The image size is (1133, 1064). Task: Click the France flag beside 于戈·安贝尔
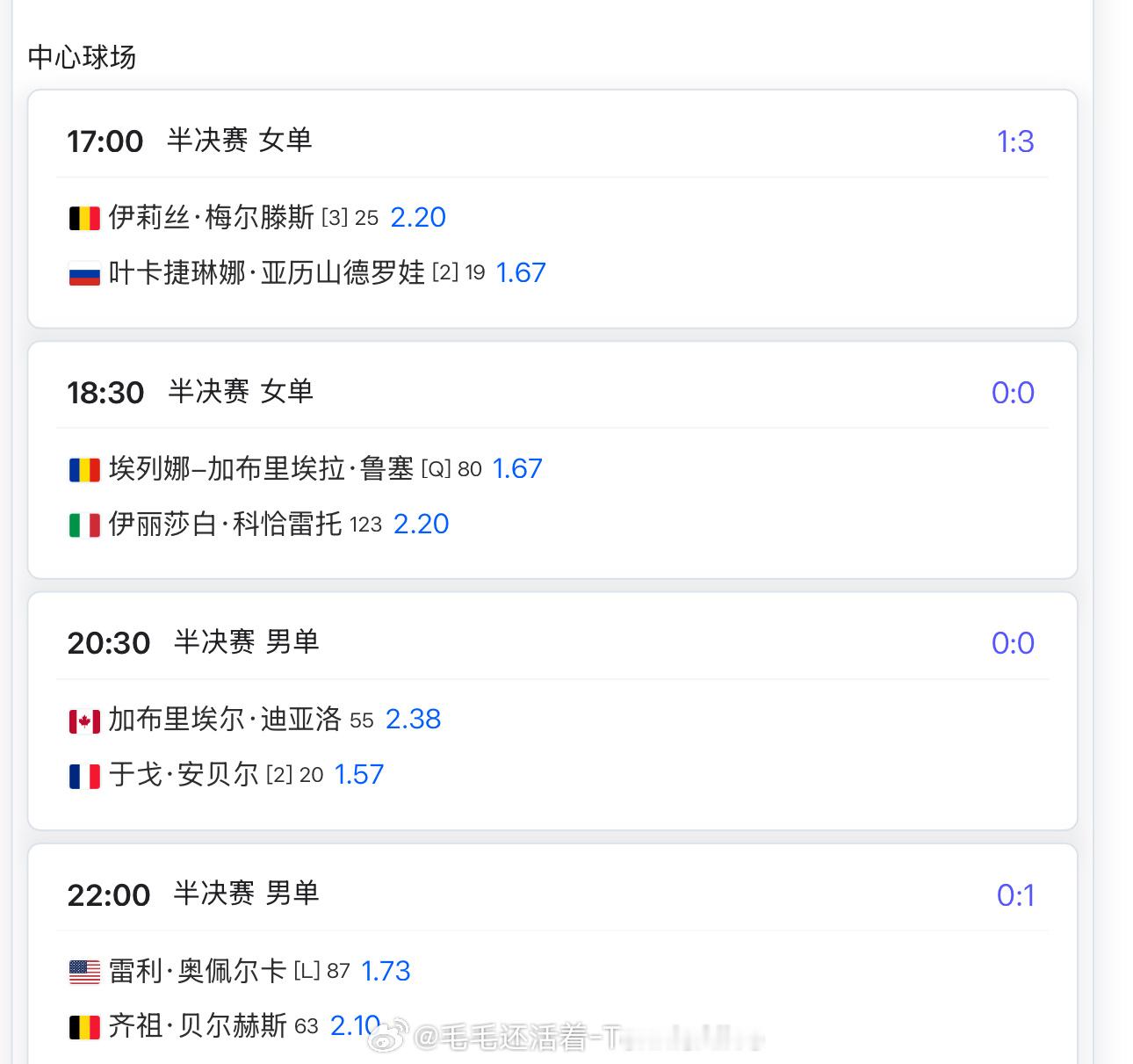coord(84,776)
